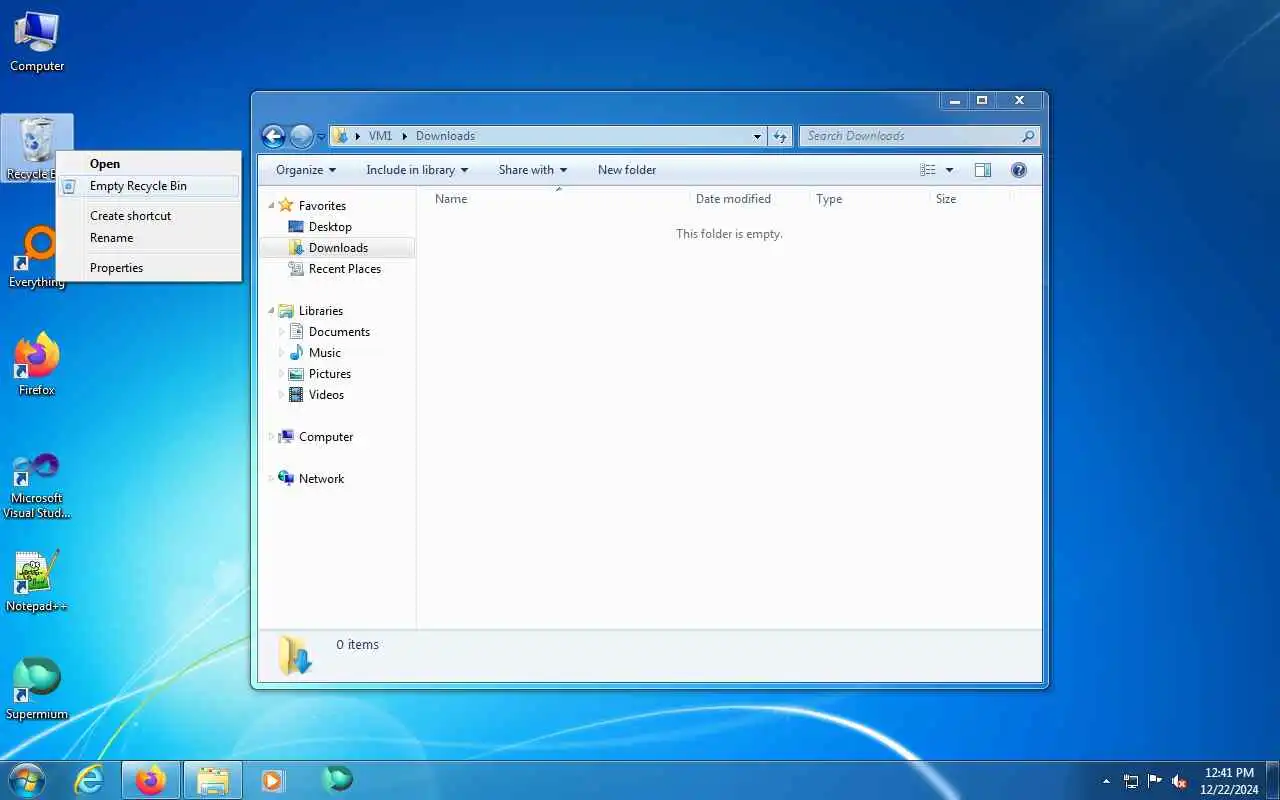Collapse the Libraries tree group
Screen dimensions: 1280x800
point(271,311)
